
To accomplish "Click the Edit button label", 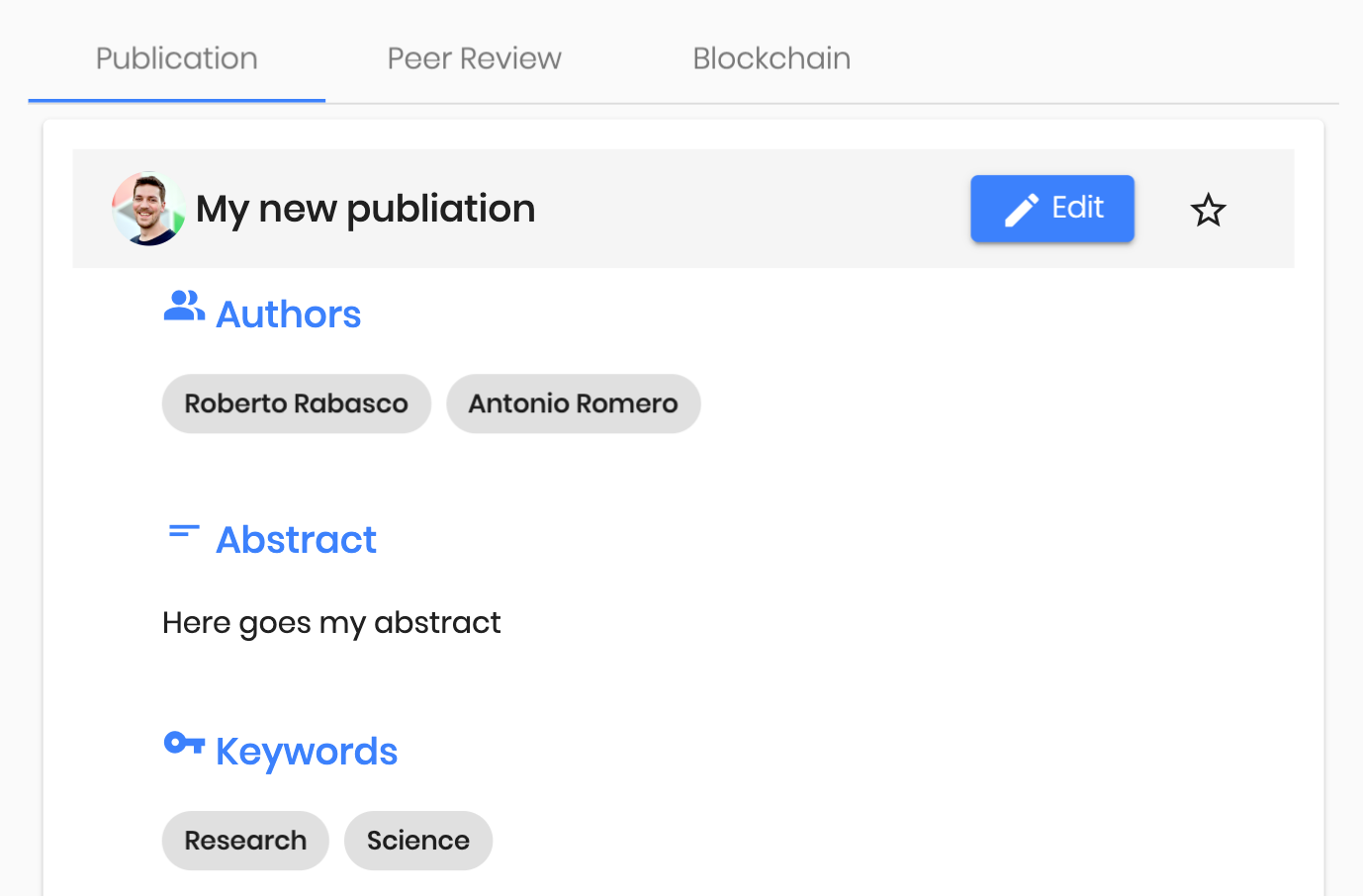I will point(1077,208).
